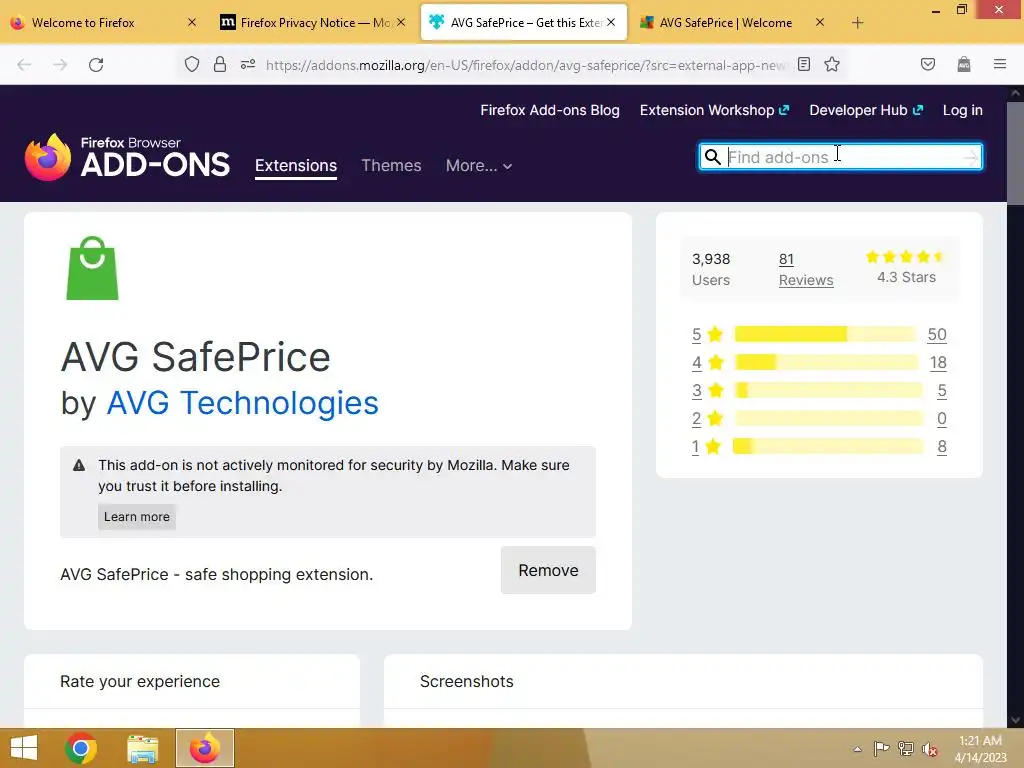Toggle Reader View icon

[x=804, y=65]
